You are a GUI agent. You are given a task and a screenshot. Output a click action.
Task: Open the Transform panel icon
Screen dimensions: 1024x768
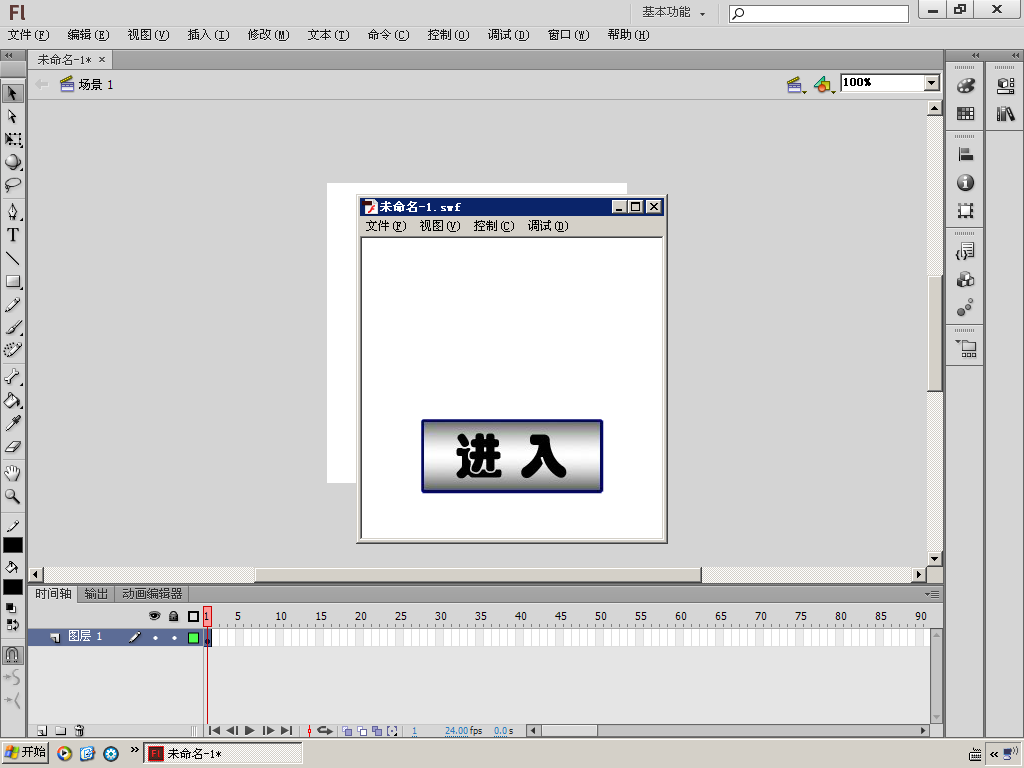(965, 211)
